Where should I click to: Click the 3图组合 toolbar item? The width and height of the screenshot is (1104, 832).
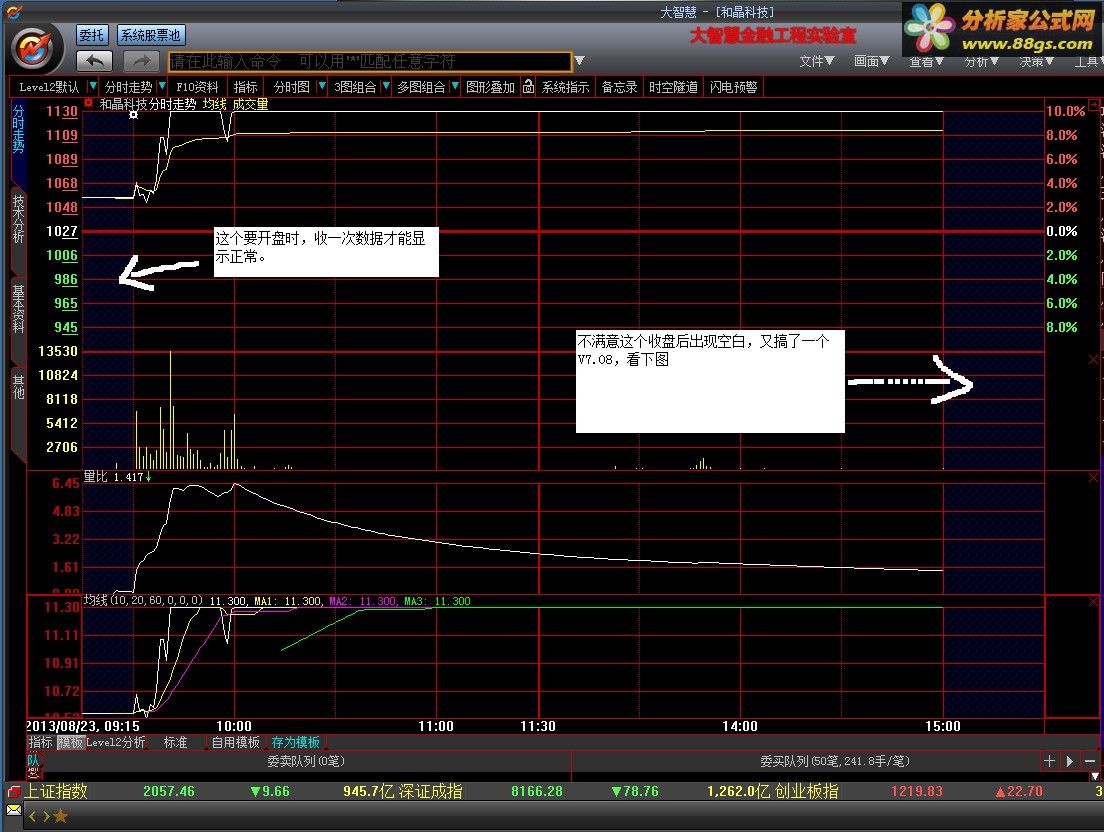[x=356, y=87]
